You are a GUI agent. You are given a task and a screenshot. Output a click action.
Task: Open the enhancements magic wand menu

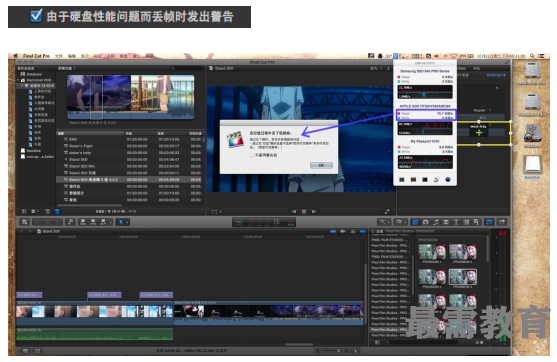(x=384, y=222)
